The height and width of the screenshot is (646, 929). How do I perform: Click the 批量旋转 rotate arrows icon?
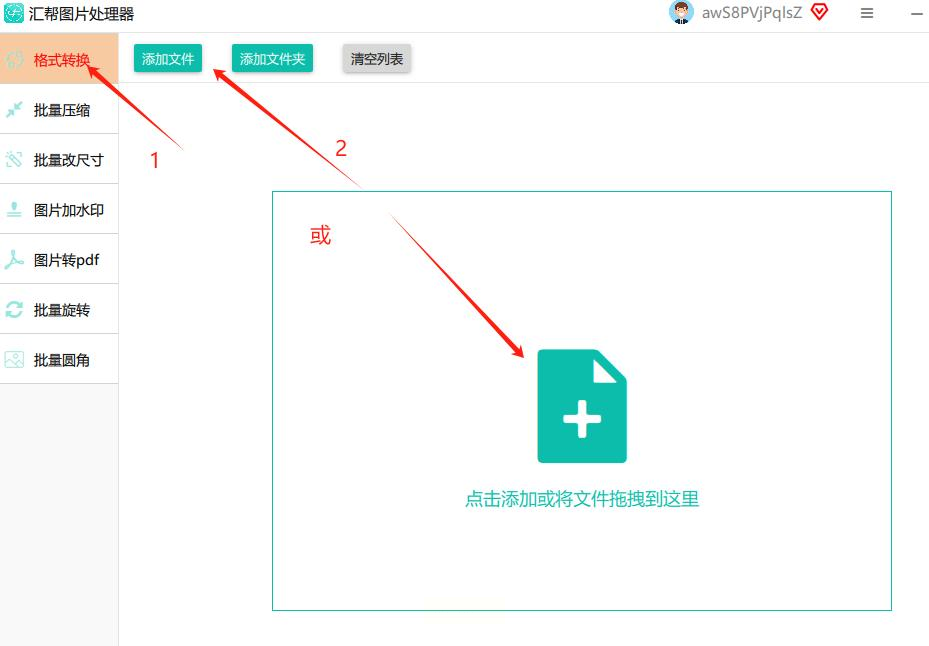tap(14, 309)
